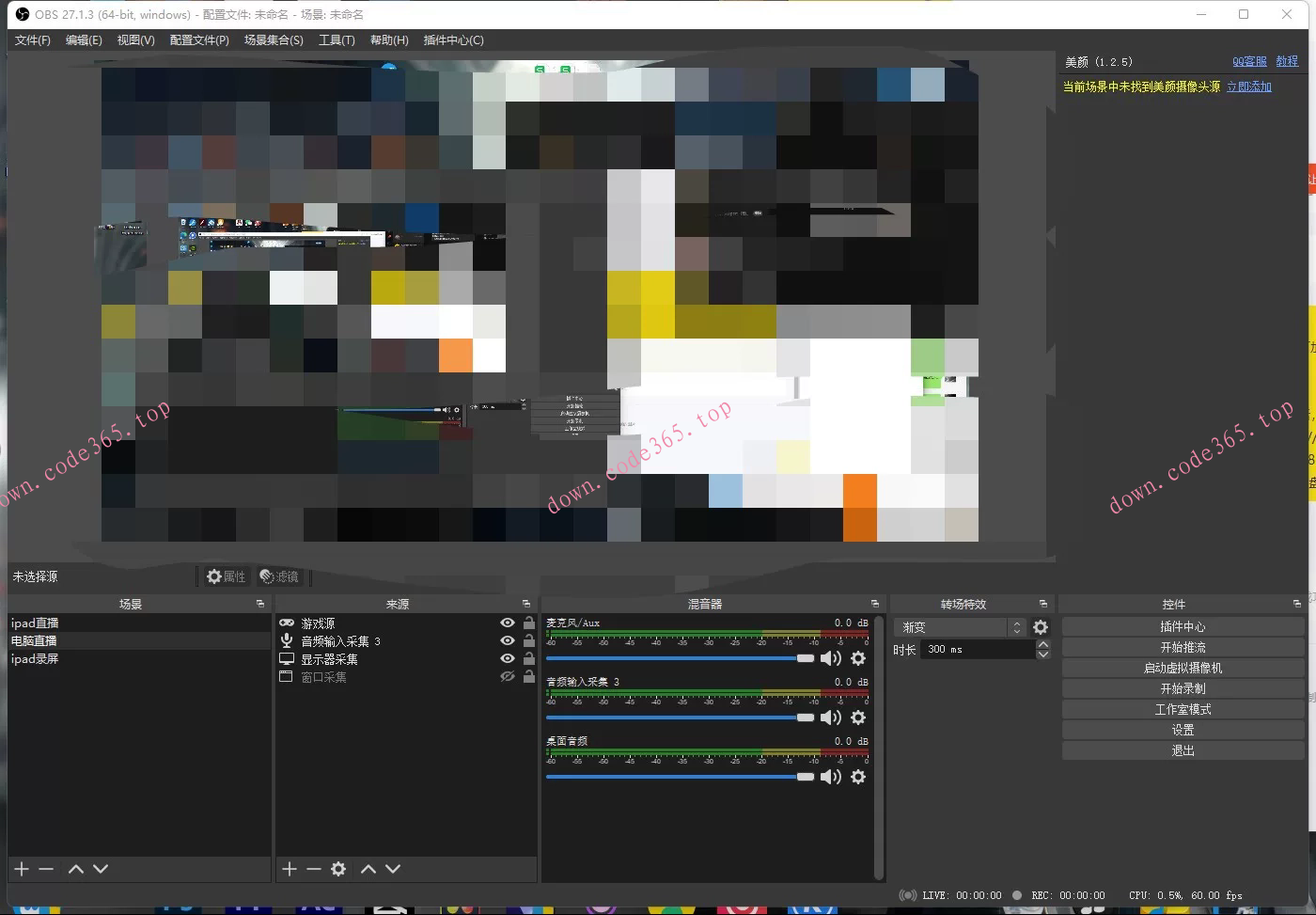The width and height of the screenshot is (1316, 915).
Task: Hide the 游戏源 source with its eye
Action: (x=508, y=623)
